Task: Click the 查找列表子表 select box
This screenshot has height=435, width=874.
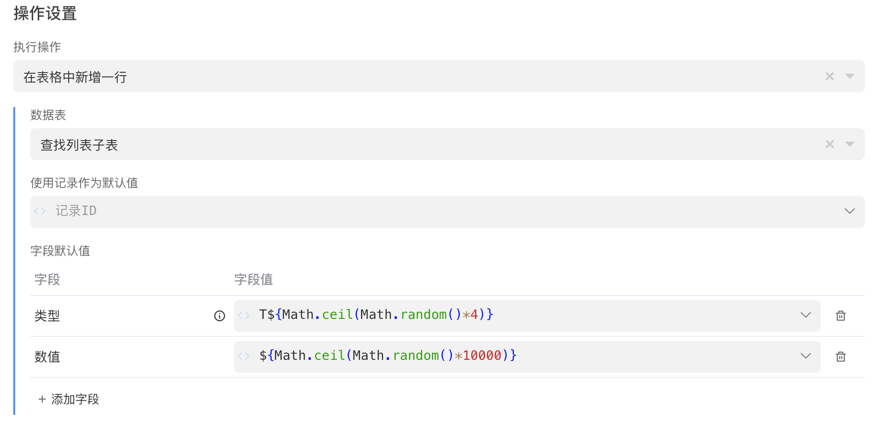Action: [400, 145]
